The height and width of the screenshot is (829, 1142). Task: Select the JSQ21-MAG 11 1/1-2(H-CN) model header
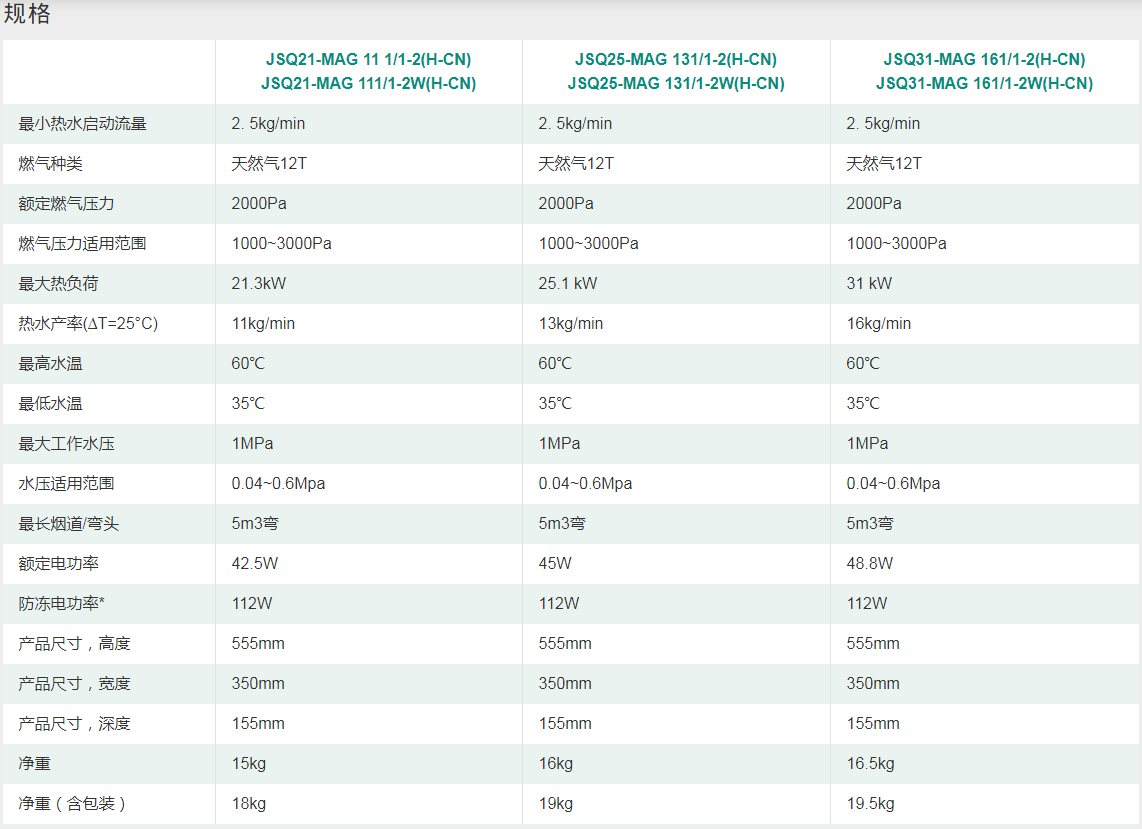point(368,60)
